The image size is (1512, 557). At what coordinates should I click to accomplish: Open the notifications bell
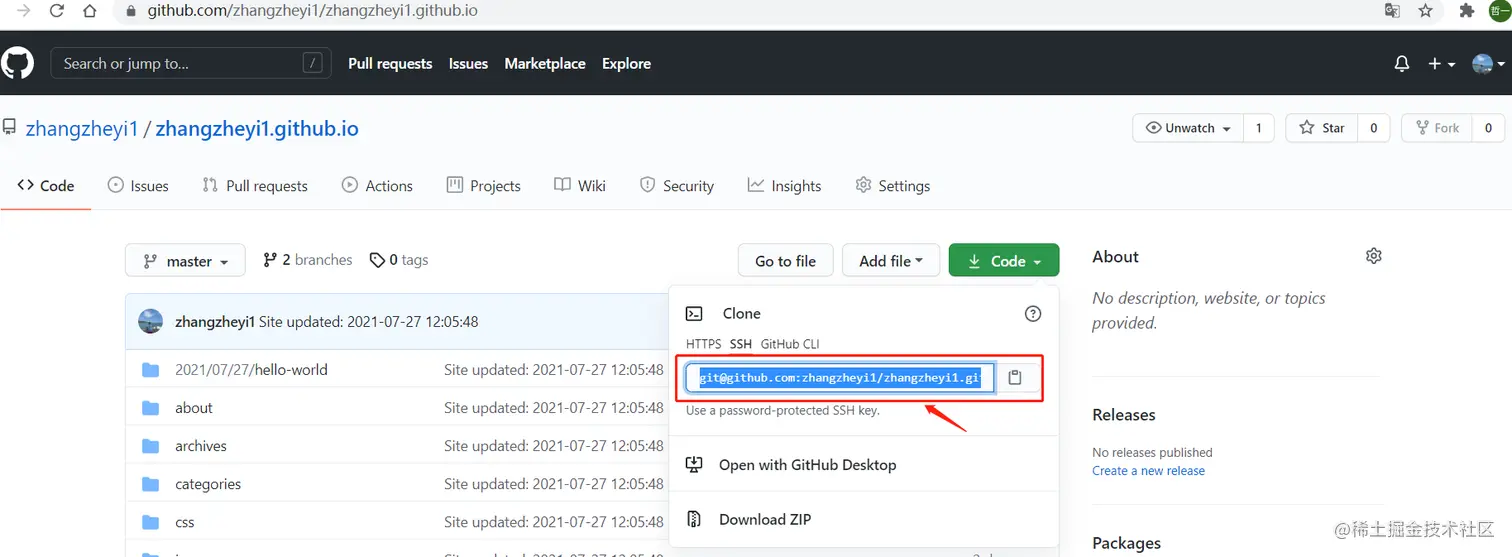1402,63
